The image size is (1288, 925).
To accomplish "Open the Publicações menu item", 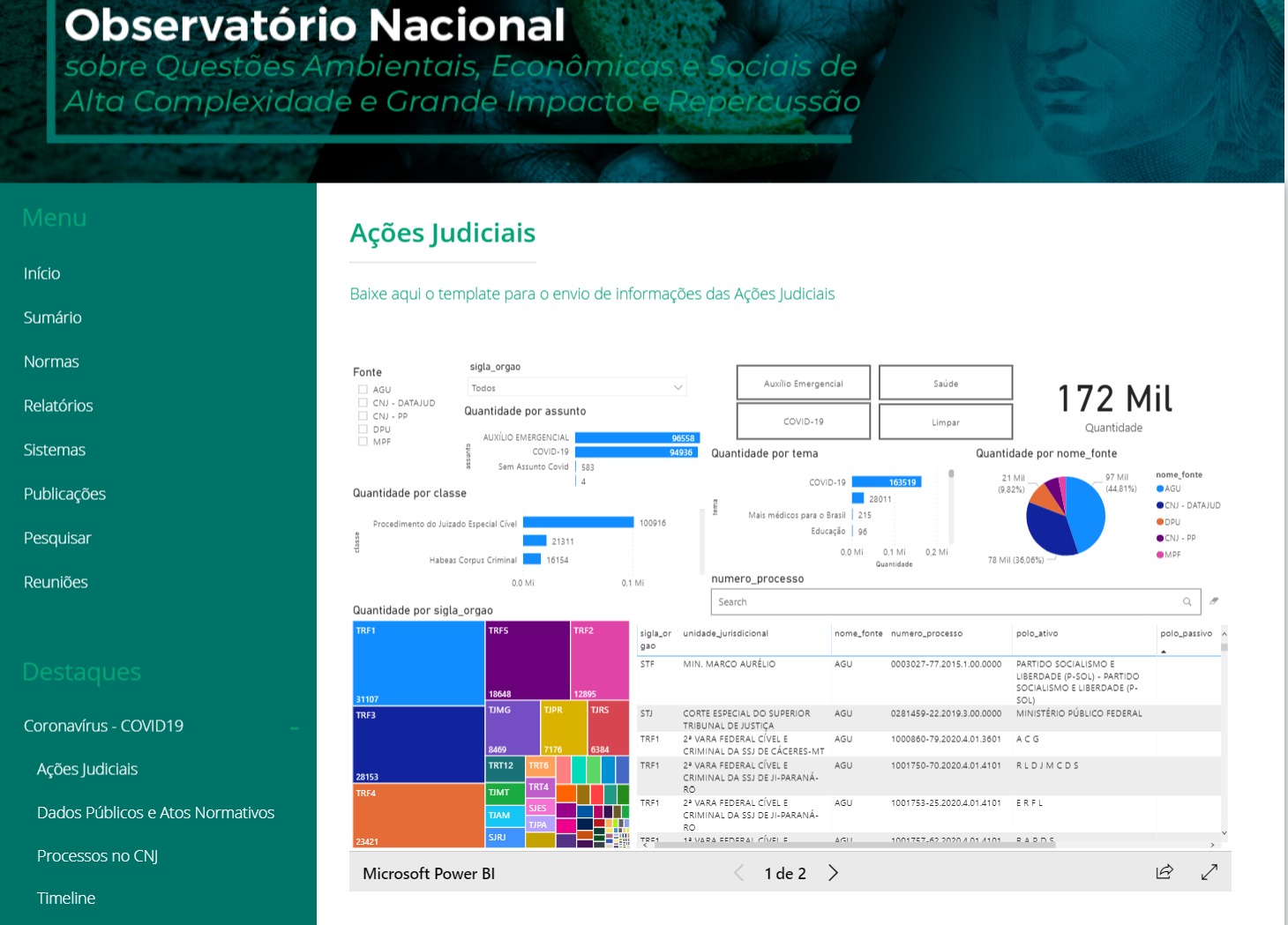I will (64, 494).
